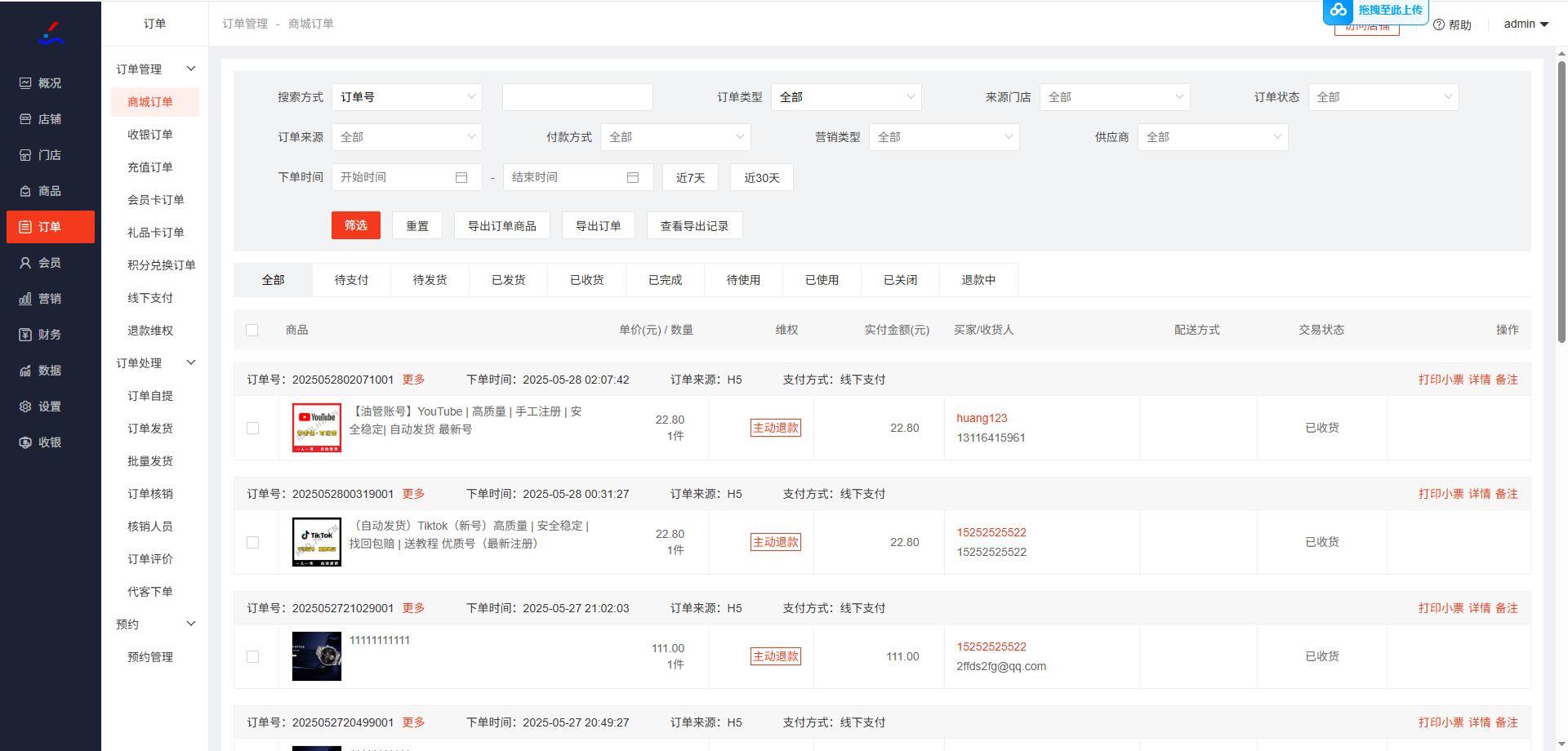Open the 供应商 dropdown
The height and width of the screenshot is (751, 1568).
click(1213, 137)
